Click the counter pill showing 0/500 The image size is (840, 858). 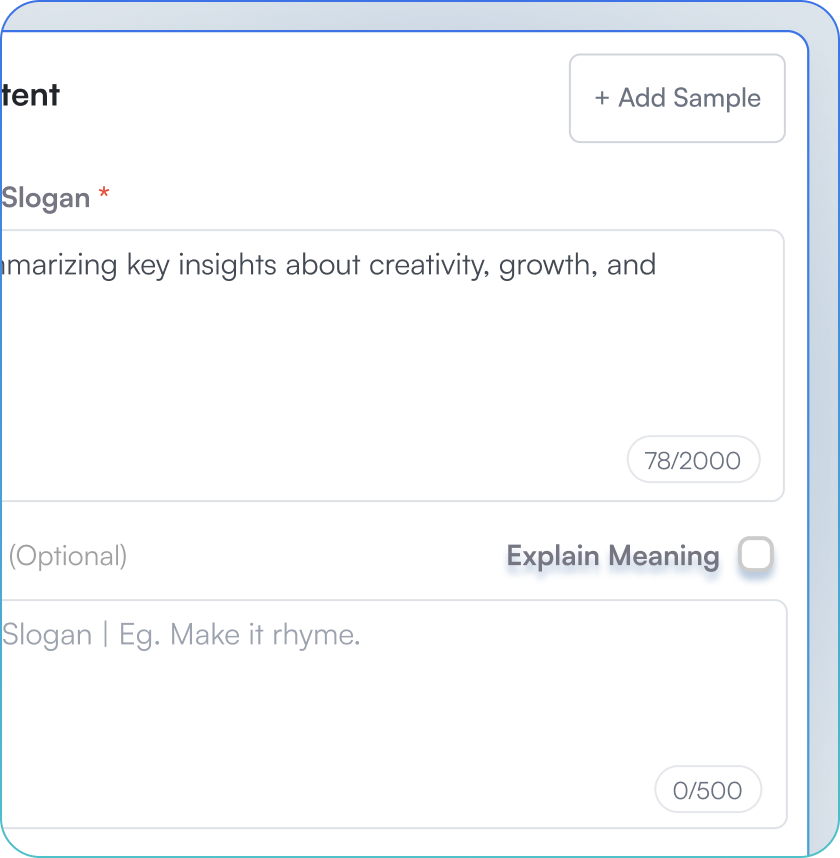pos(708,789)
